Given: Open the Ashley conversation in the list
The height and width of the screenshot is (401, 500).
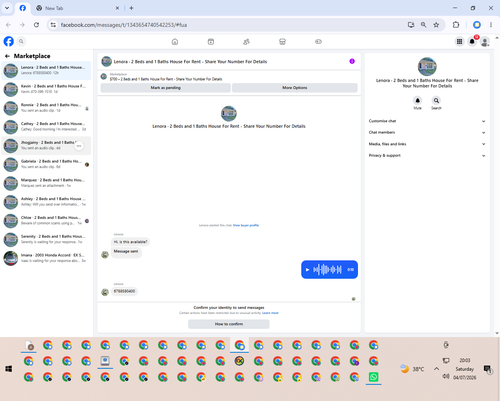Looking at the screenshot, I should 46,202.
